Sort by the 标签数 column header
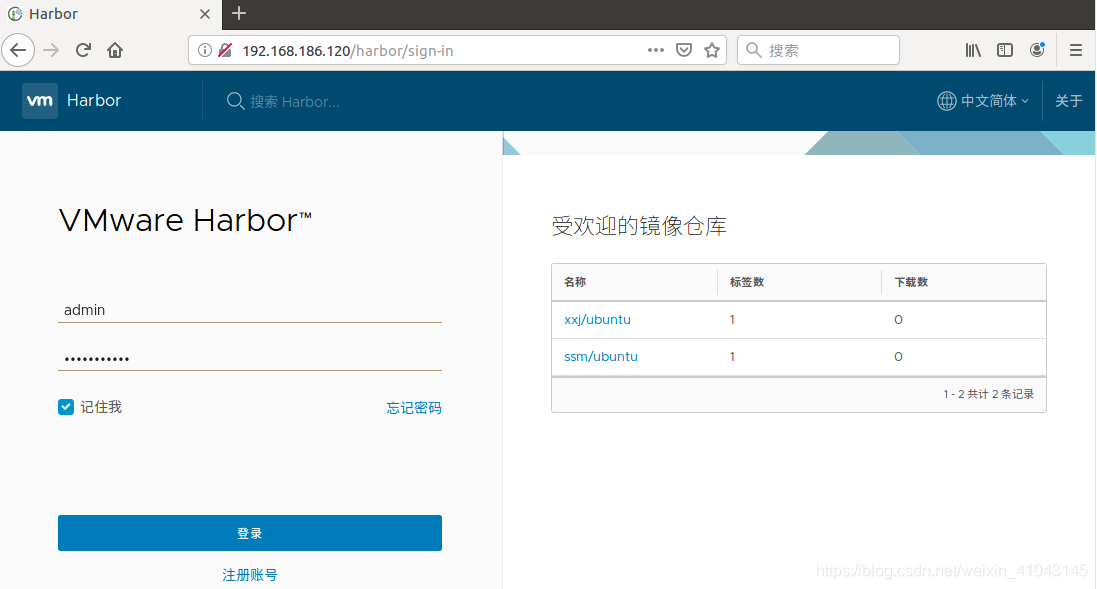 (746, 282)
